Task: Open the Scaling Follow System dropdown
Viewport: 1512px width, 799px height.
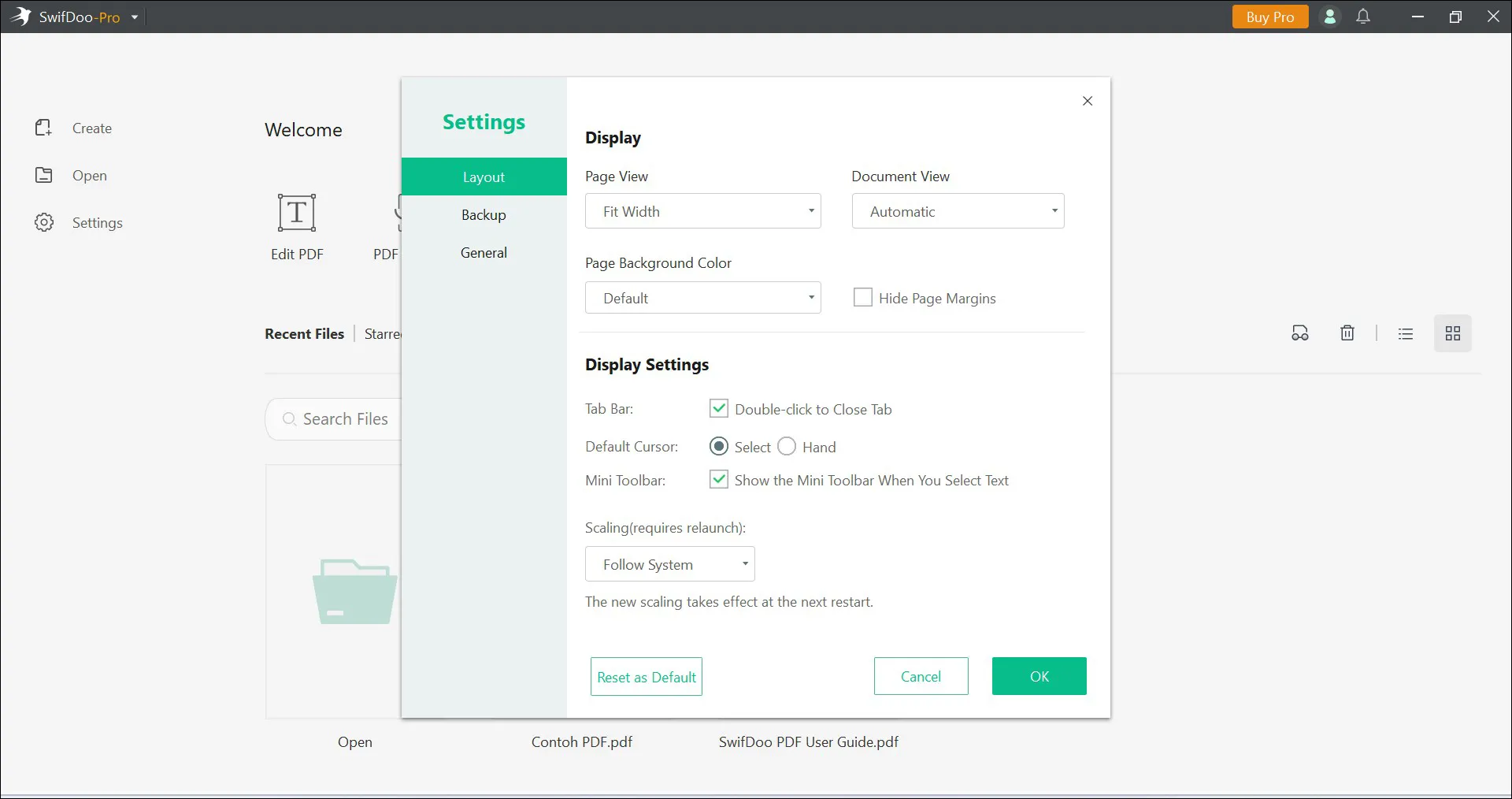Action: (669, 564)
